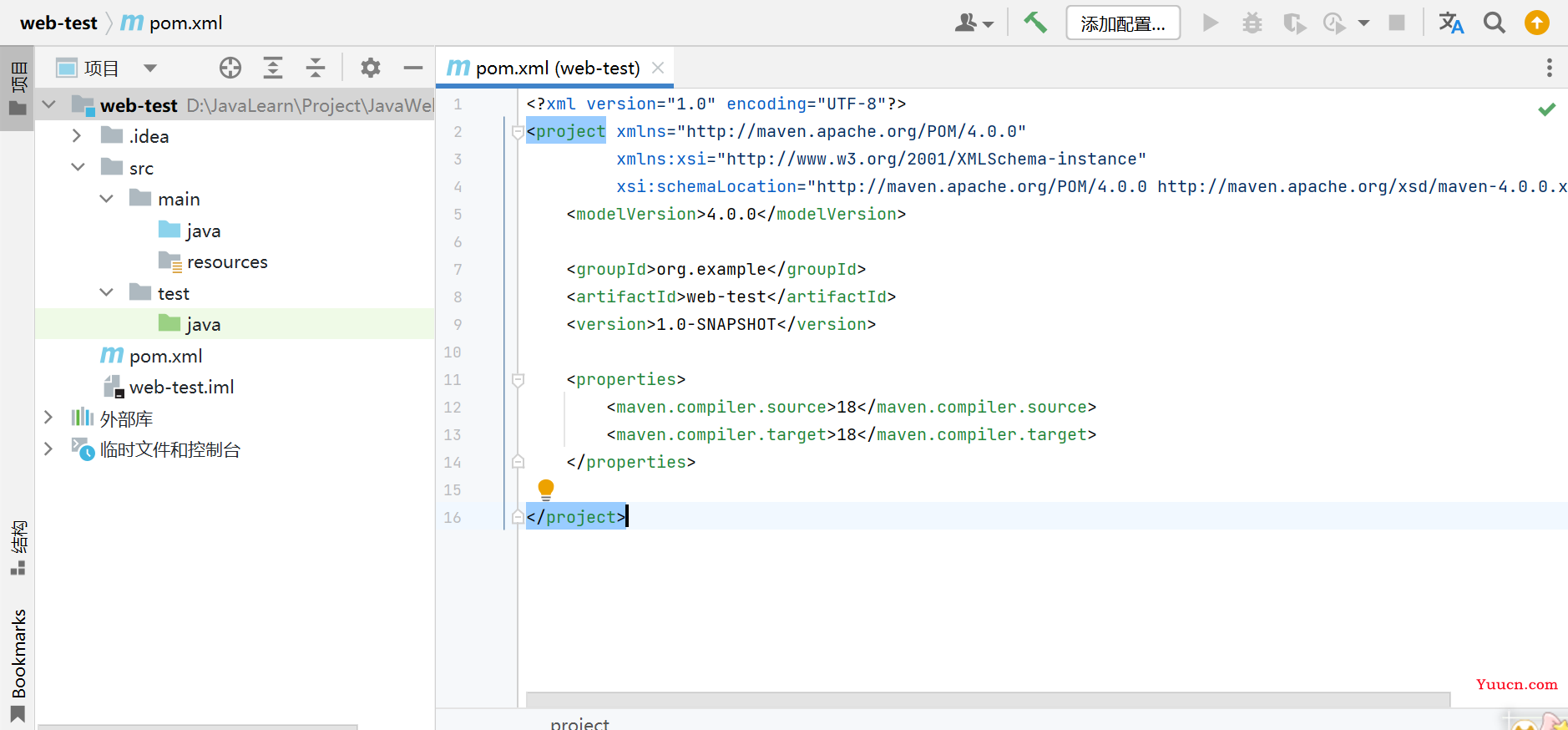Toggle the 项目 side tool window tab
1568x730 pixels.
click(x=18, y=88)
